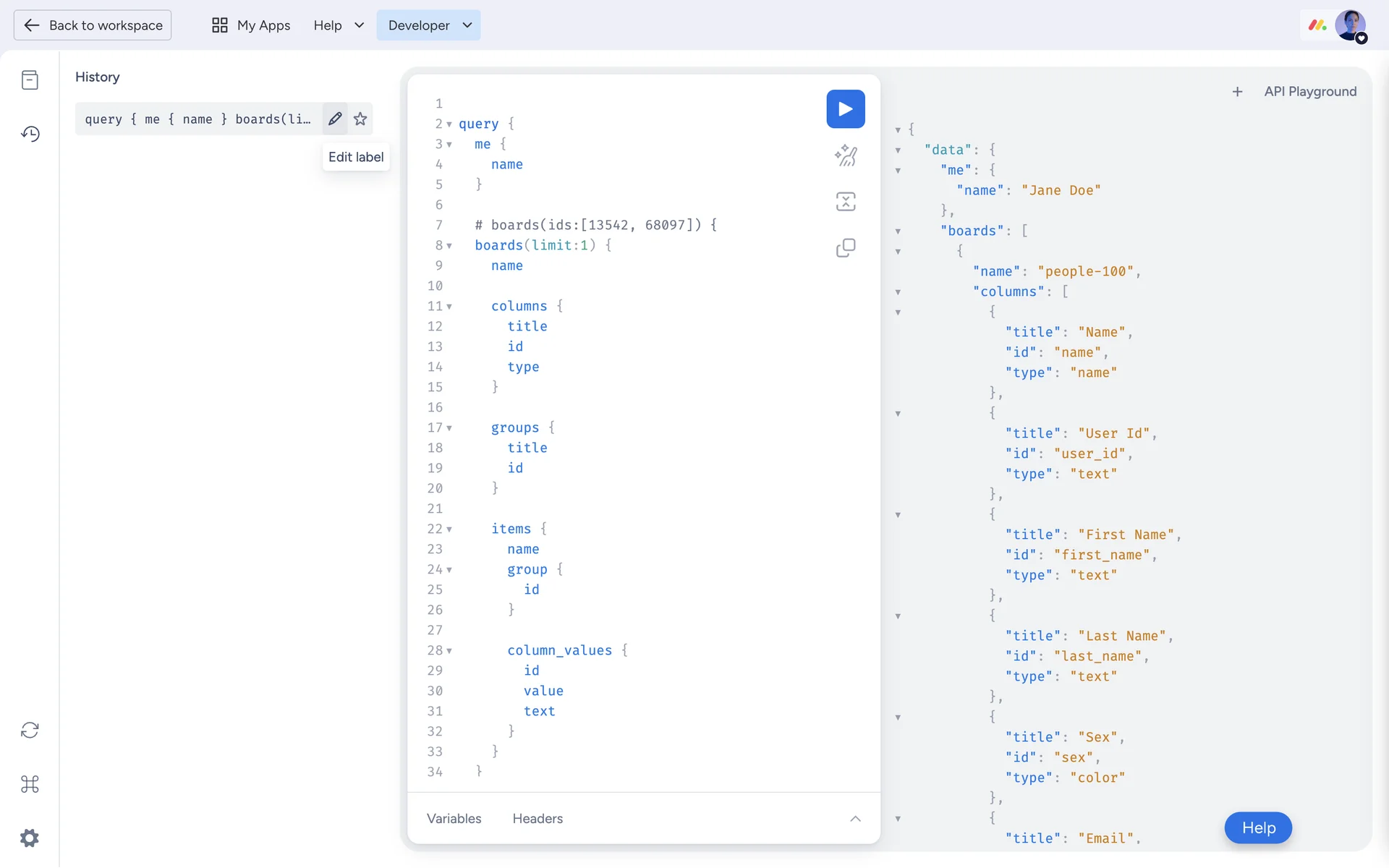This screenshot has width=1389, height=868.
Task: Copy the query using copy icon
Action: point(845,248)
